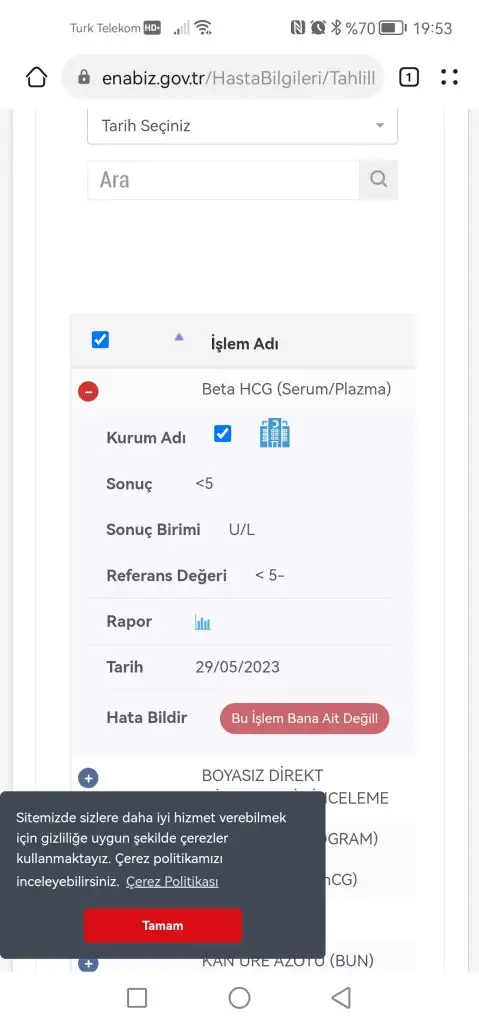Tap the Android back triangle
The image size is (479, 1024).
pyautogui.click(x=340, y=997)
